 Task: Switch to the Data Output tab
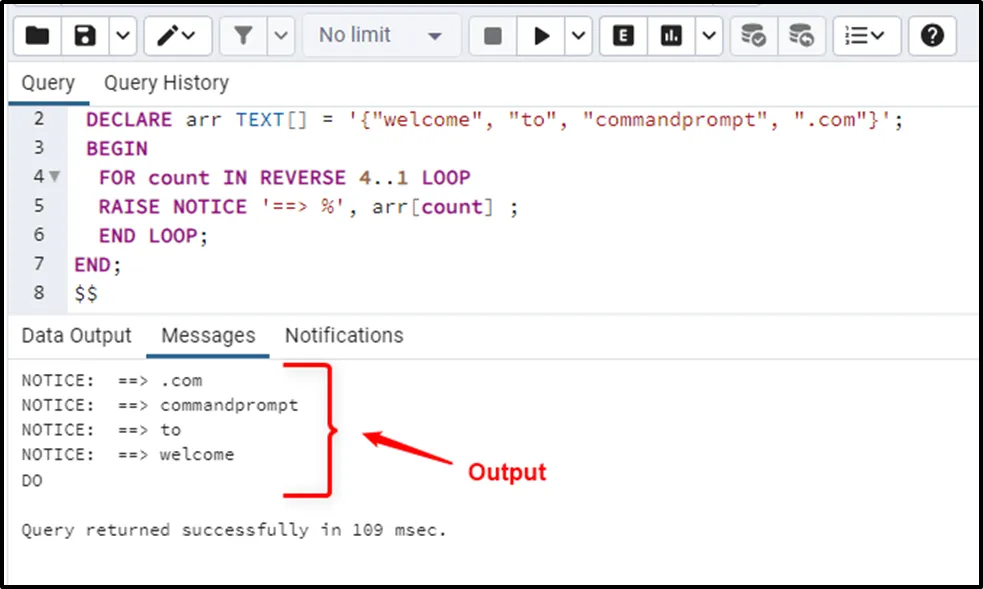point(76,335)
